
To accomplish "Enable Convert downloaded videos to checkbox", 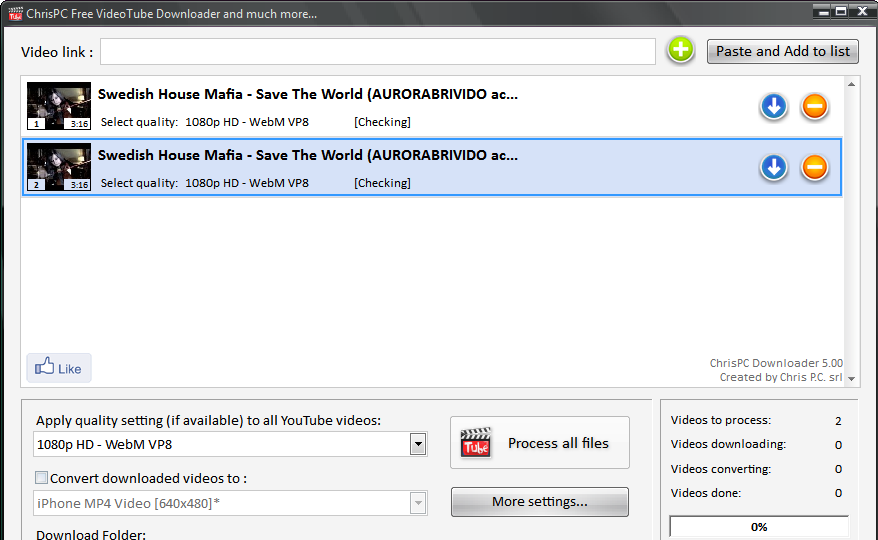I will [41, 477].
